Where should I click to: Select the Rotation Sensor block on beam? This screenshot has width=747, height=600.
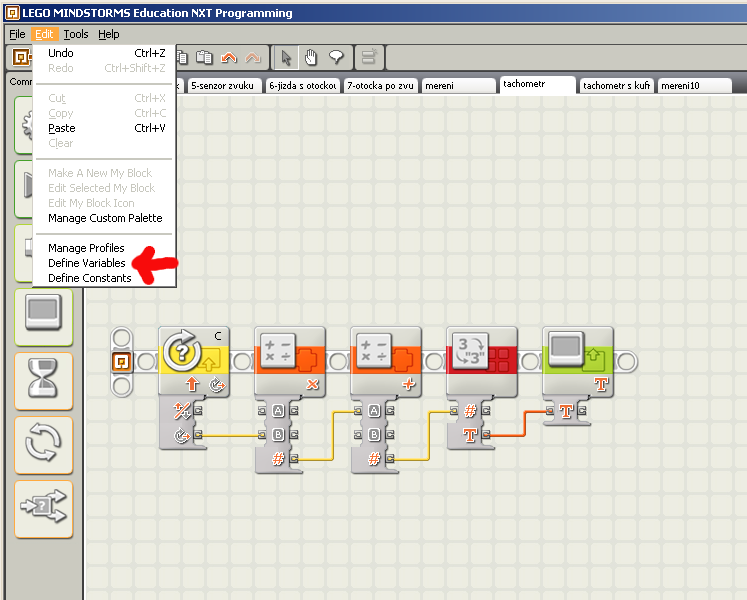click(x=194, y=362)
